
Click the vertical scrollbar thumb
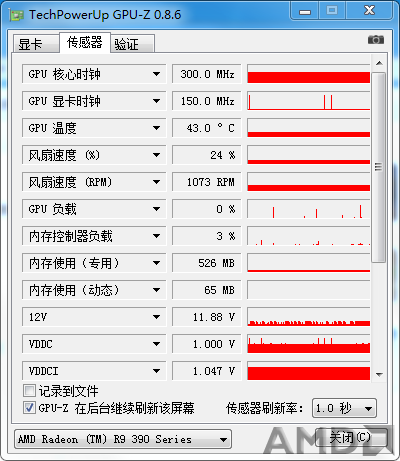(378, 167)
